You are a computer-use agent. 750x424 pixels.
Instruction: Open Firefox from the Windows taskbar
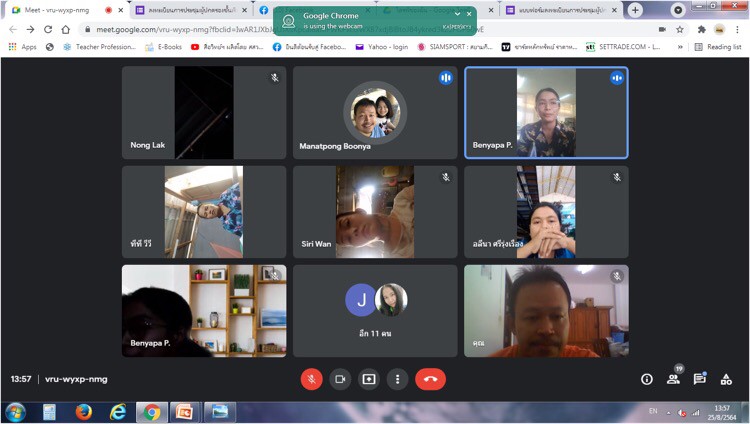[x=83, y=412]
